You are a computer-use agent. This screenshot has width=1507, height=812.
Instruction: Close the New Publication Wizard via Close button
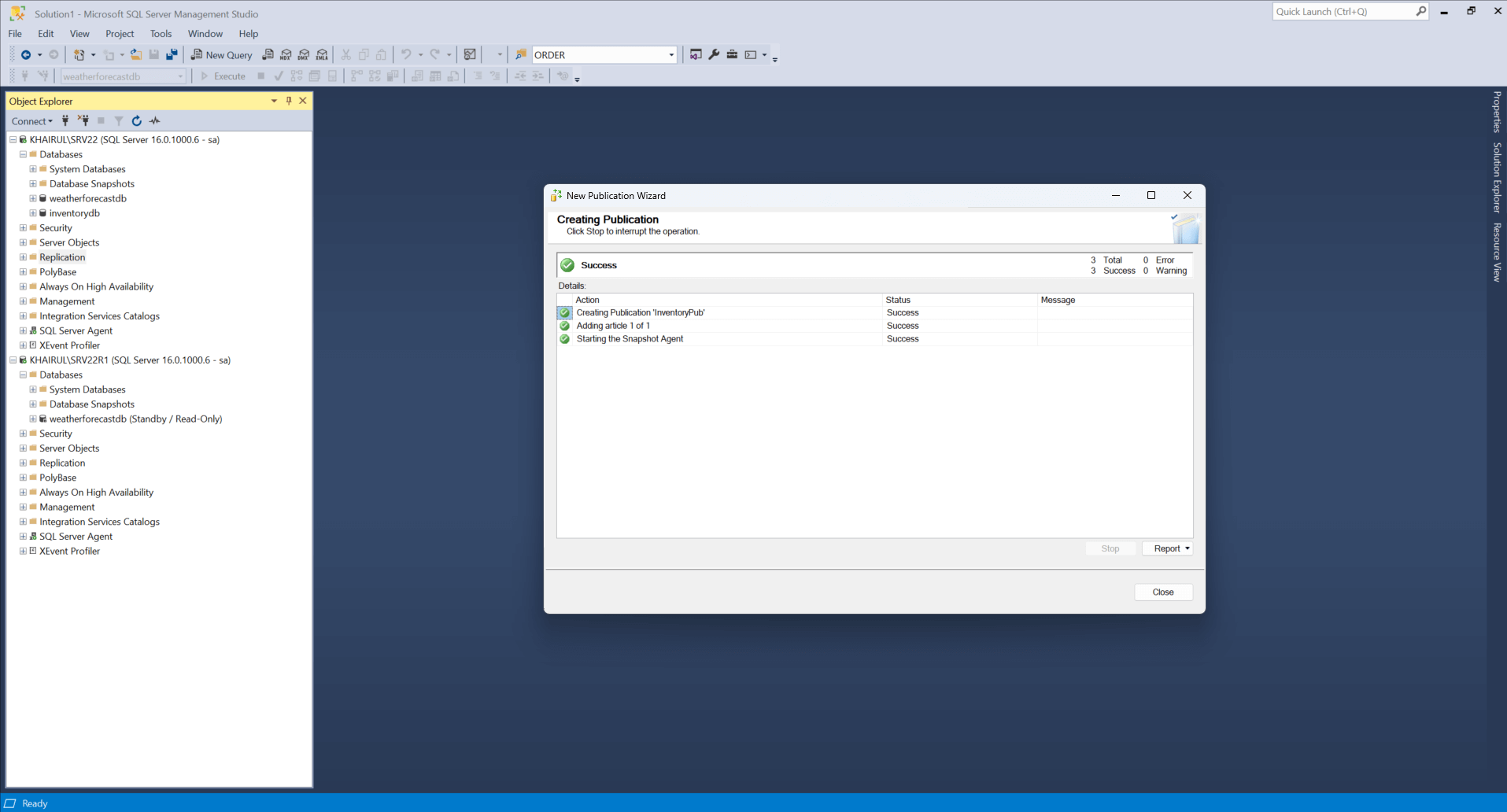click(x=1163, y=592)
